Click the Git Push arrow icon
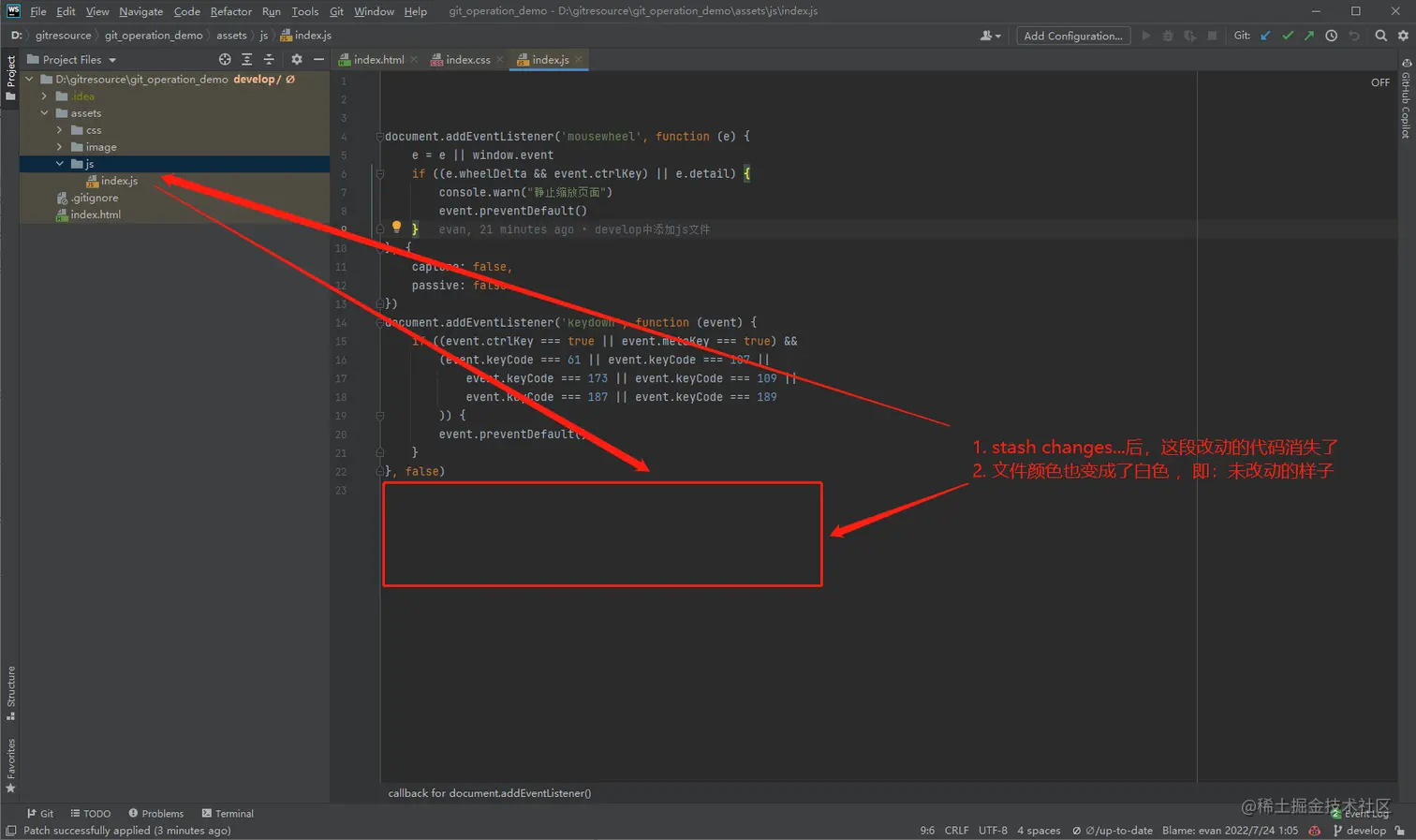This screenshot has width=1416, height=840. coord(1309,36)
